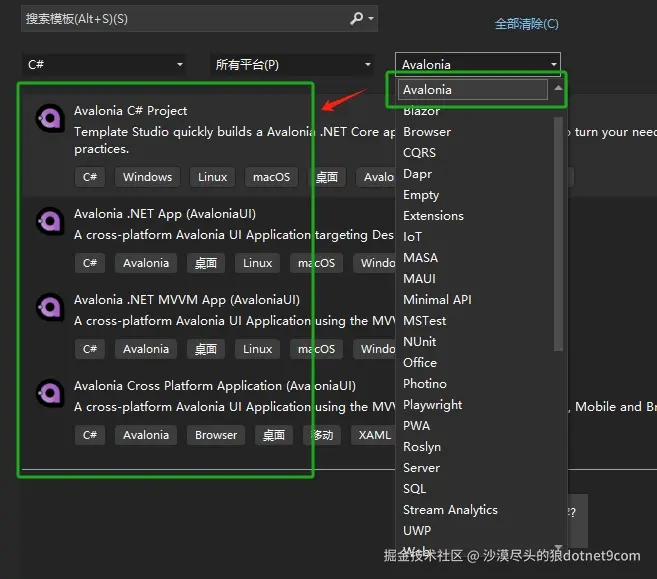Click 移动 tag on Cross Platform Application

322,435
